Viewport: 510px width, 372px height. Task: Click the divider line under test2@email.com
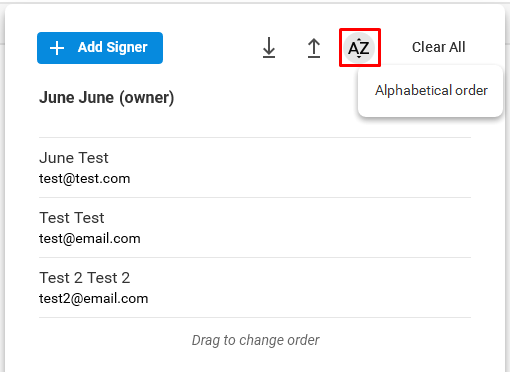click(255, 317)
